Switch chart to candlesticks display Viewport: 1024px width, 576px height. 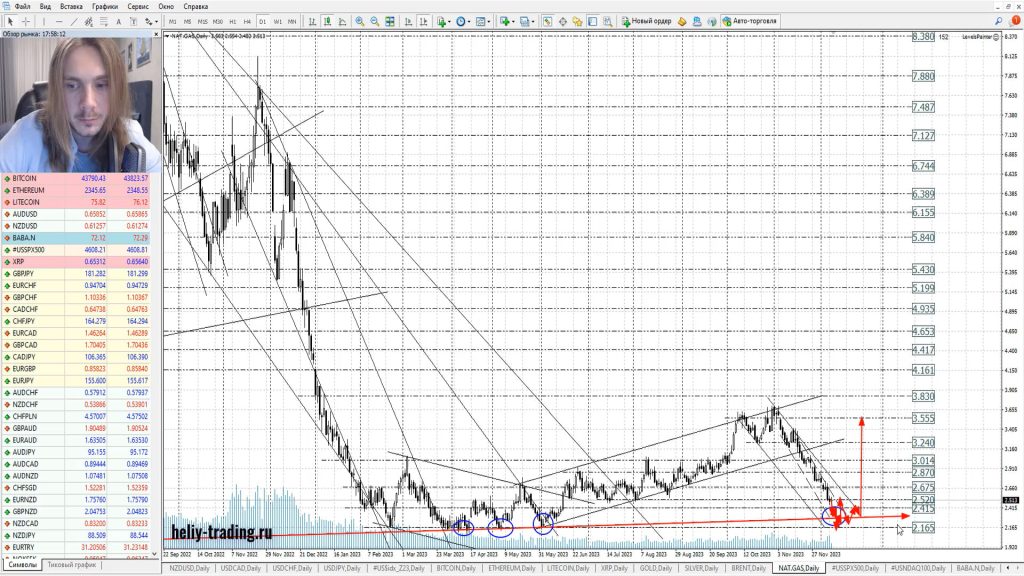tap(327, 21)
